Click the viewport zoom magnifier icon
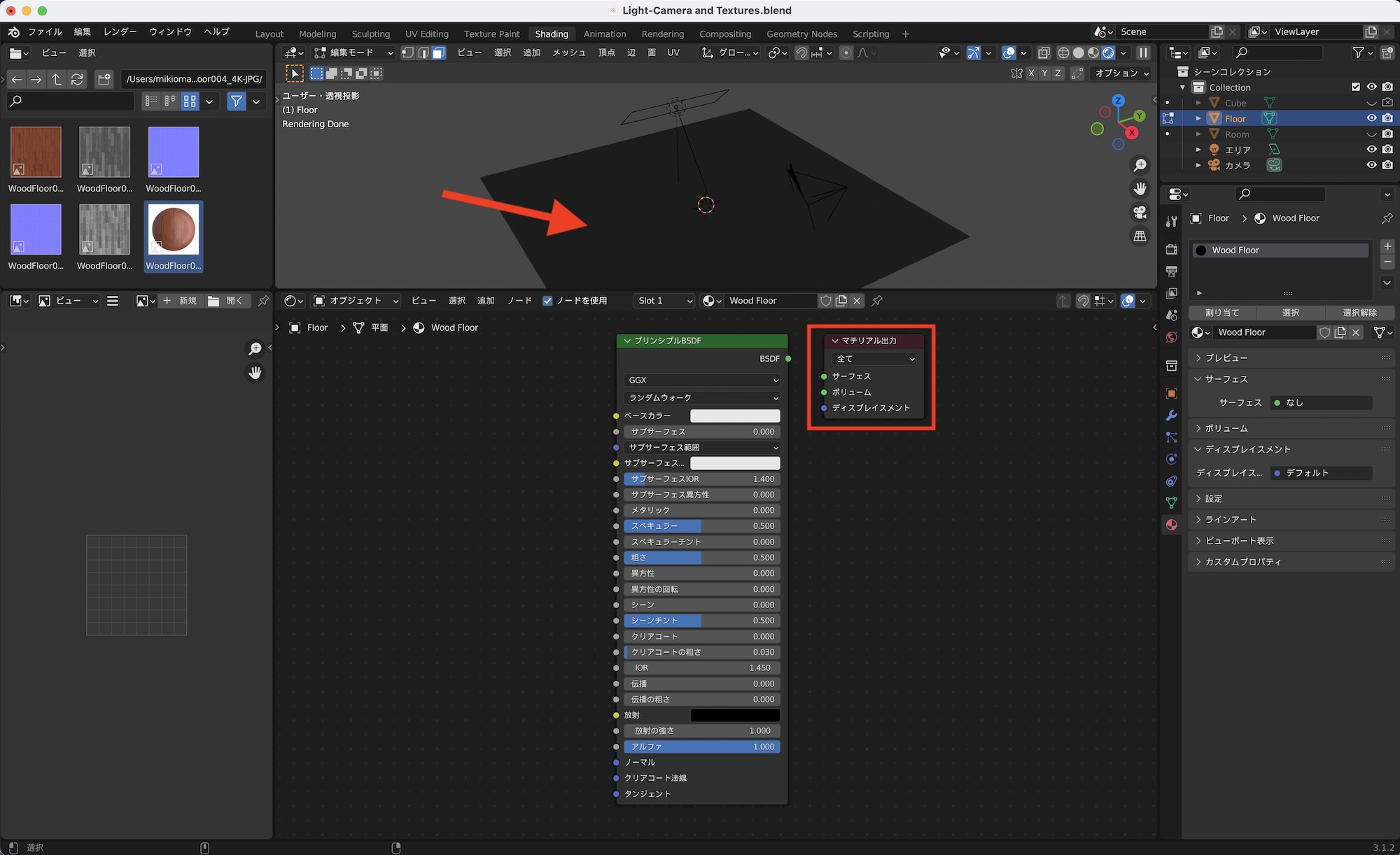 point(1140,165)
